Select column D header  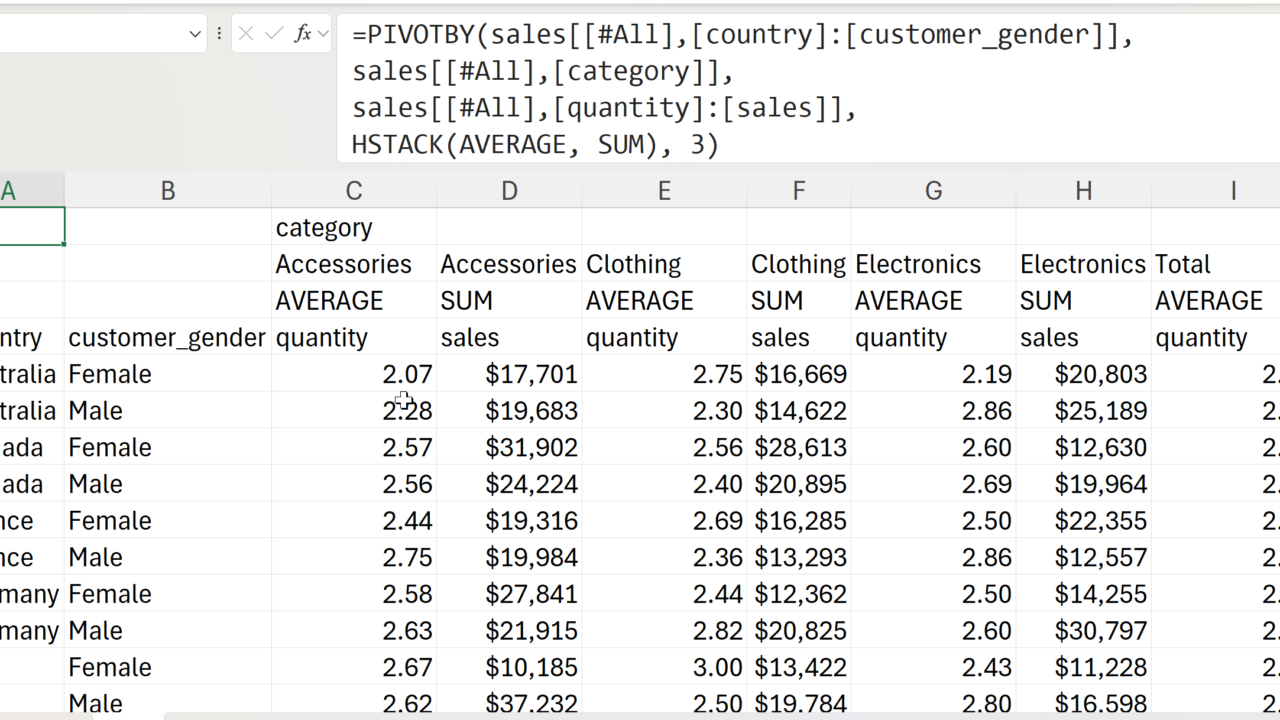tap(509, 191)
